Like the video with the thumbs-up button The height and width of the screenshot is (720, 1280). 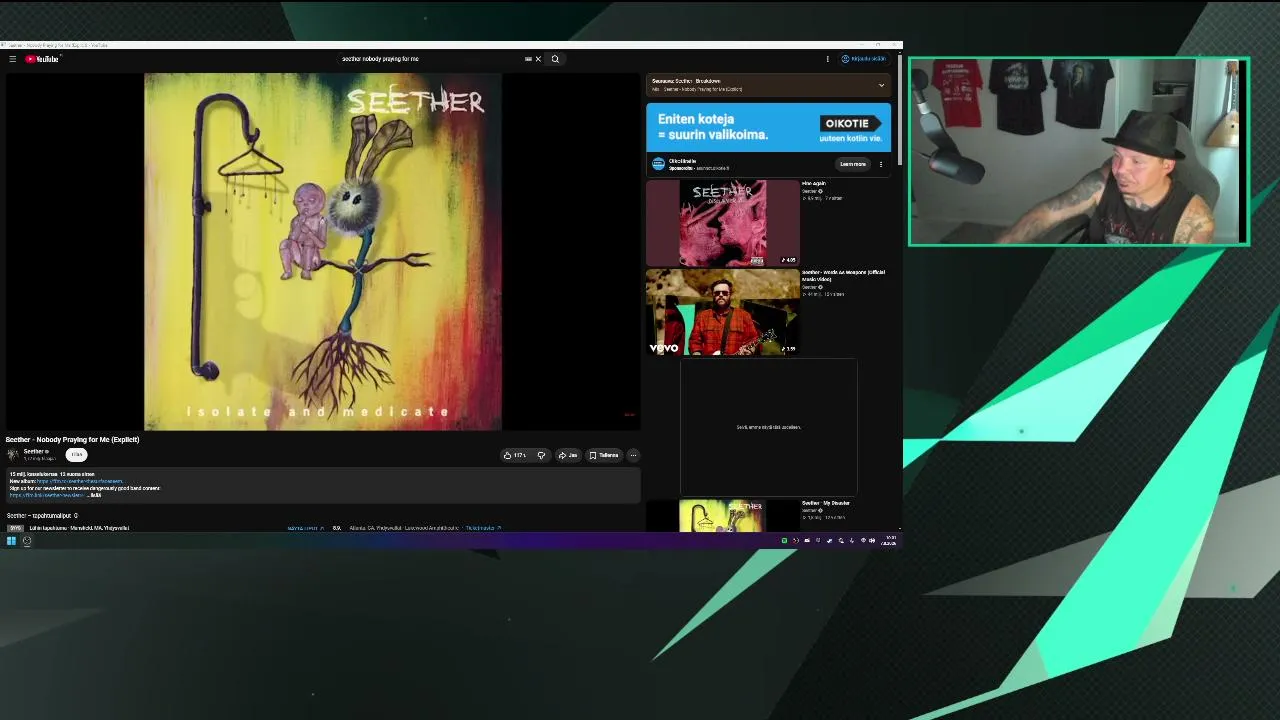coord(515,455)
